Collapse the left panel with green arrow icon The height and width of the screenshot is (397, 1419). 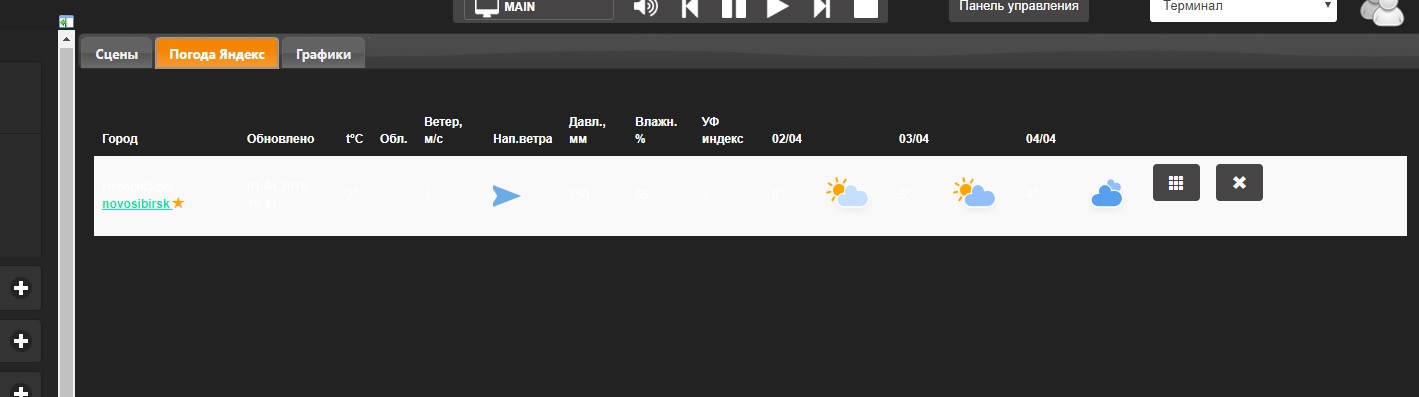tap(66, 22)
